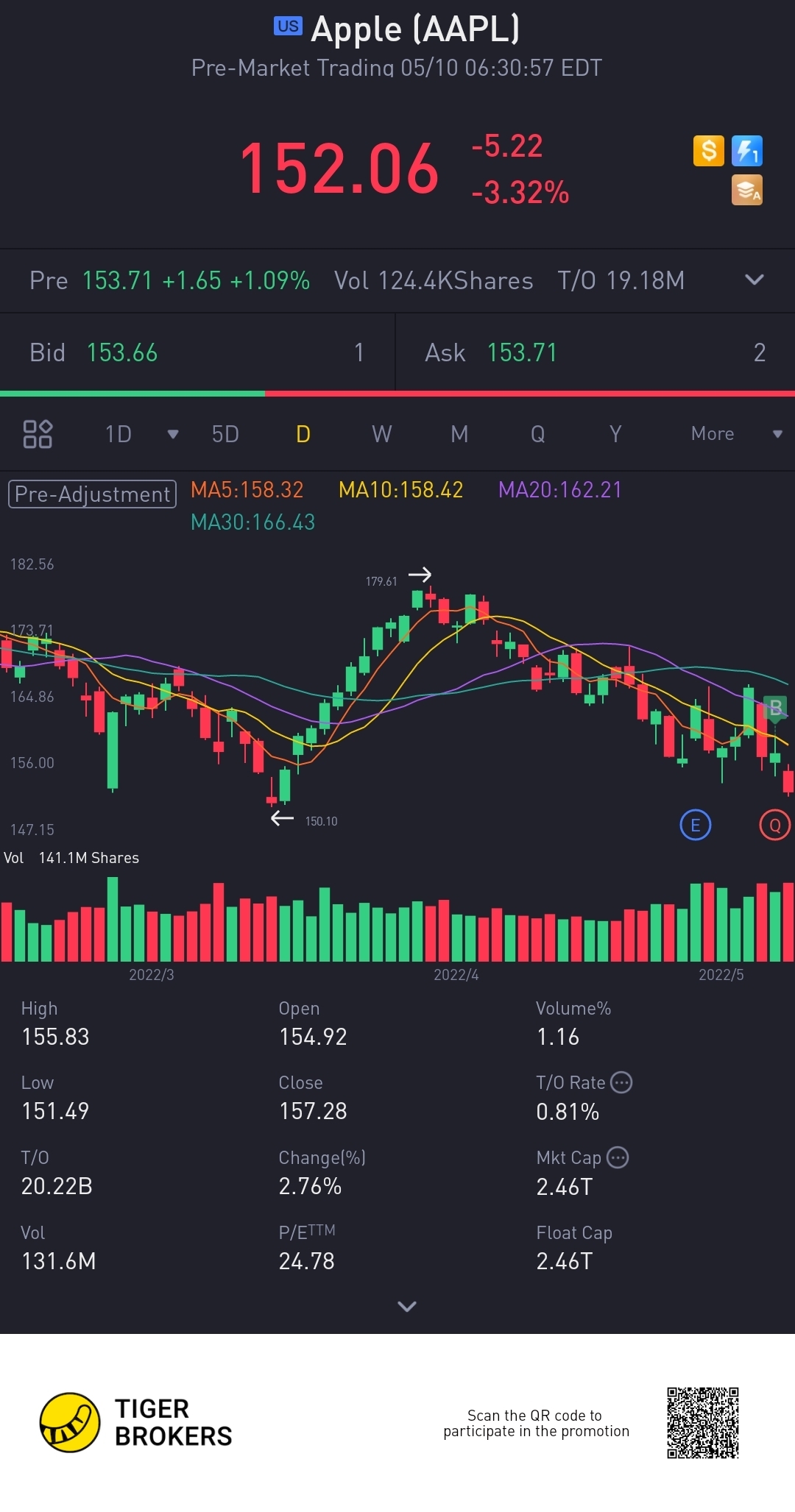795x1512 pixels.
Task: Tap the Low 151.49 value
Action: coord(55,1111)
